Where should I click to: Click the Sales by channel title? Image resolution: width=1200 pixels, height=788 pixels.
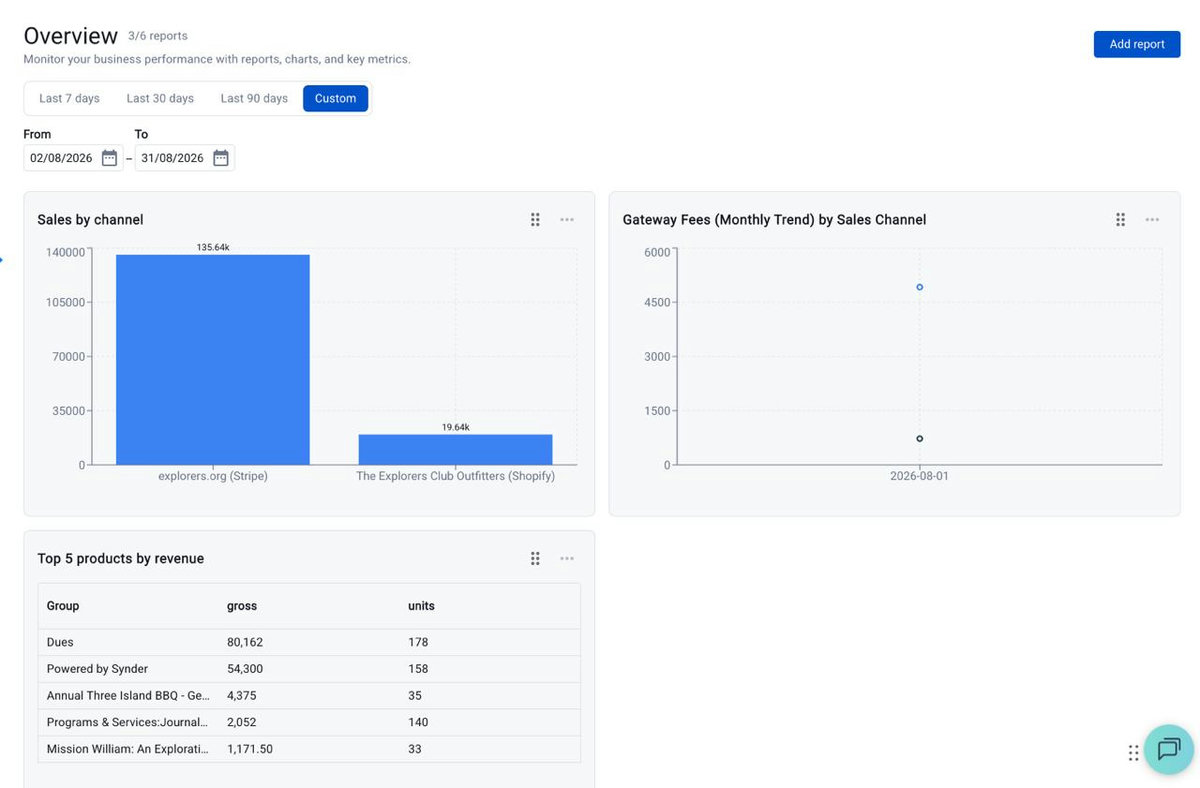pyautogui.click(x=90, y=220)
